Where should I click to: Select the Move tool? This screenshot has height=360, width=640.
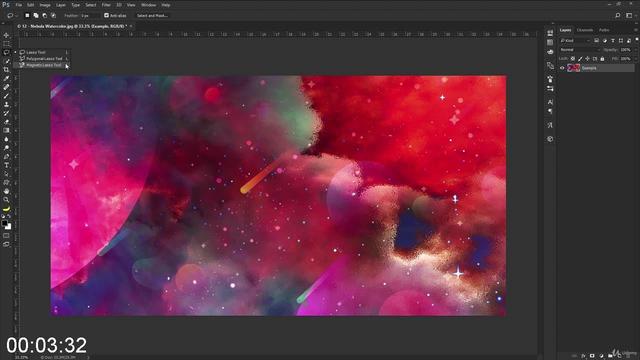6,36
